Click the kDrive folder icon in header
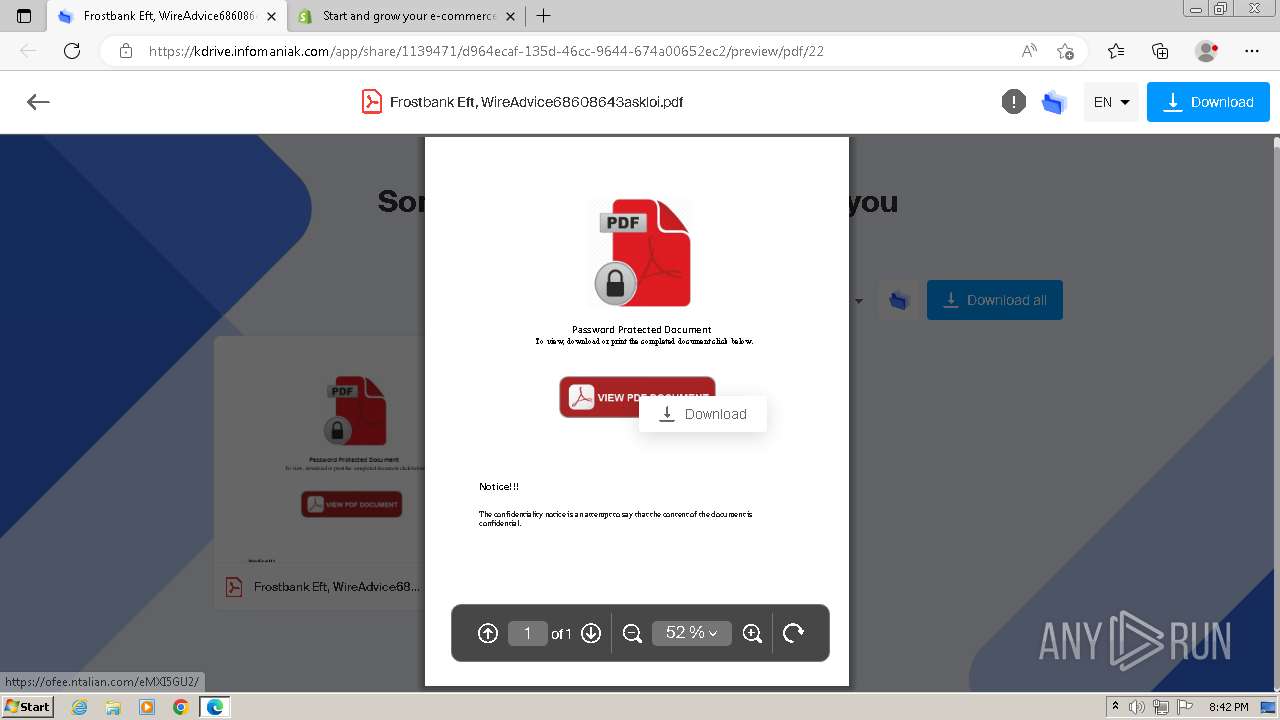 (1054, 102)
